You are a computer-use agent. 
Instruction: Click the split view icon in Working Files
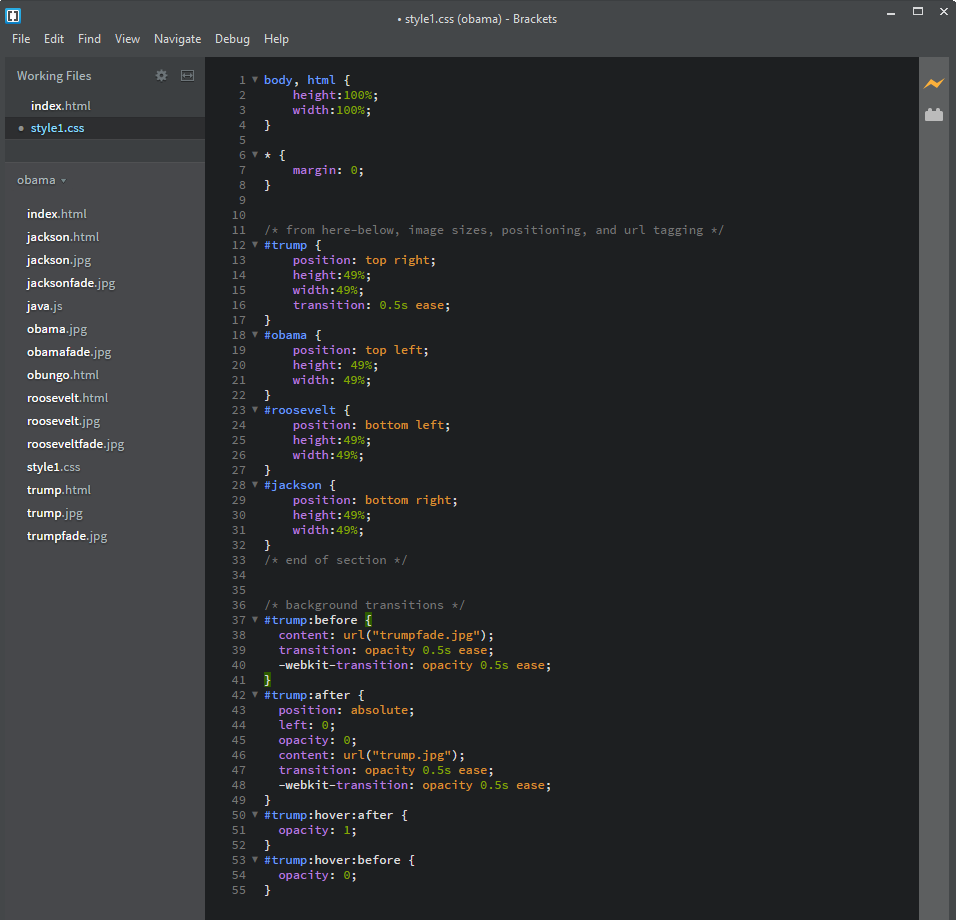pos(188,76)
